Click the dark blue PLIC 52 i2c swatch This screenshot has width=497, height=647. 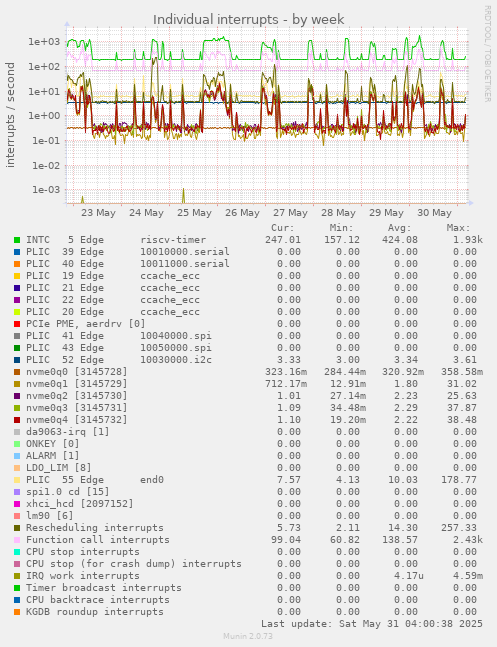17,360
